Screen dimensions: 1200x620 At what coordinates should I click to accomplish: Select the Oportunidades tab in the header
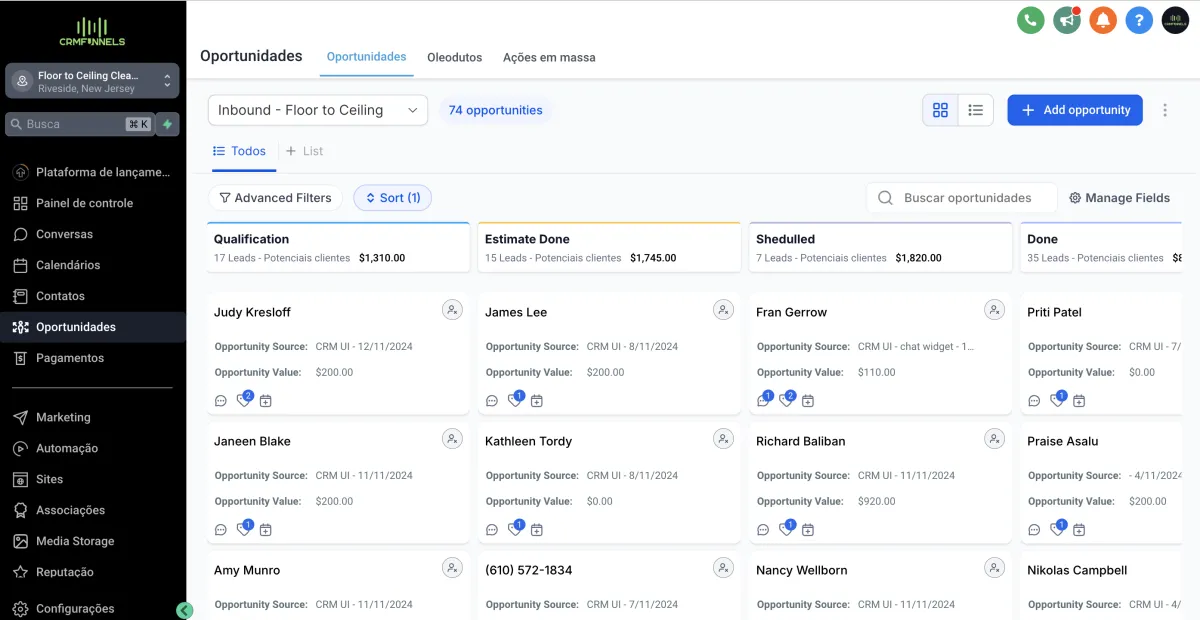point(367,57)
